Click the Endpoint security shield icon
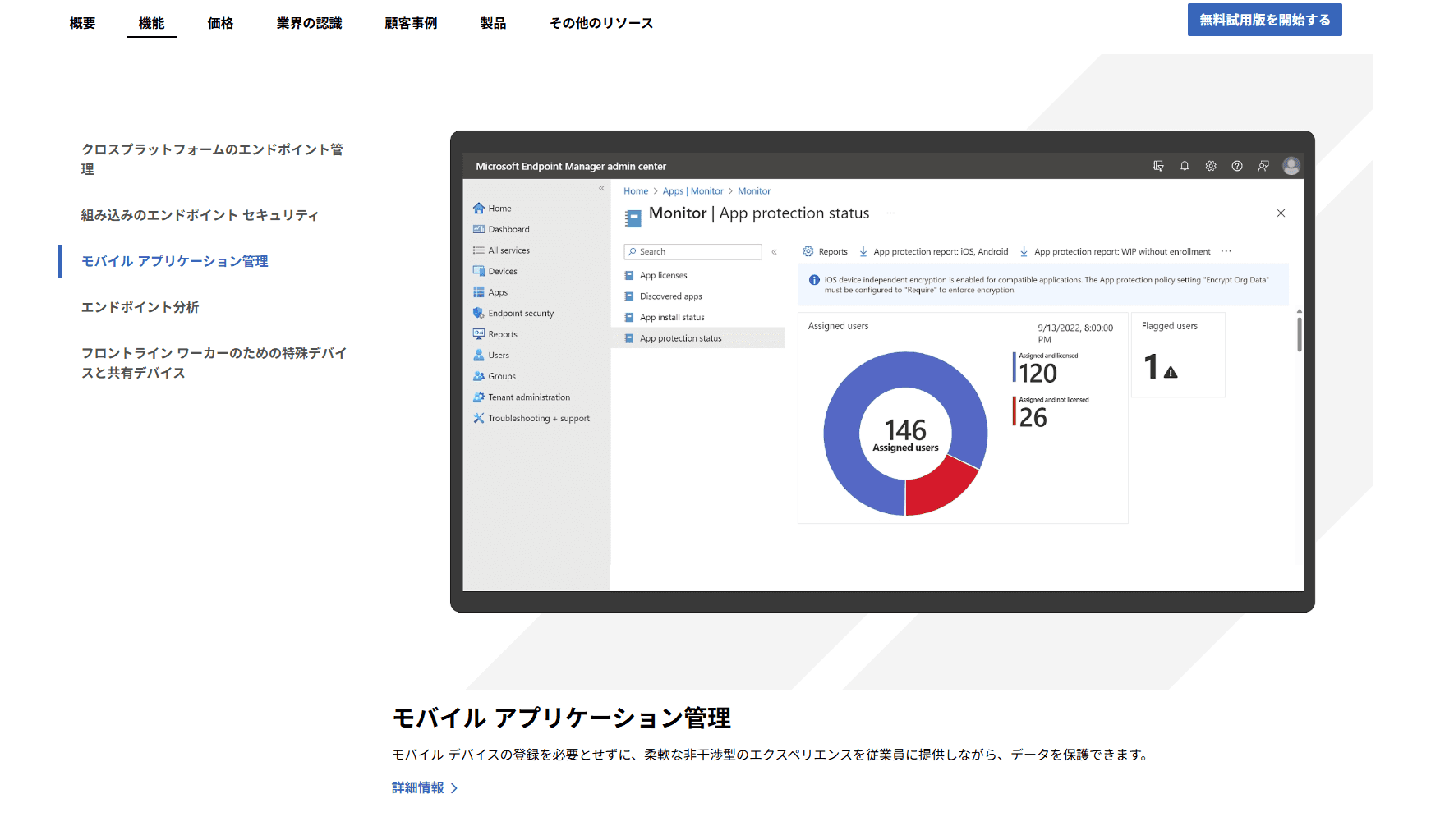 (479, 313)
